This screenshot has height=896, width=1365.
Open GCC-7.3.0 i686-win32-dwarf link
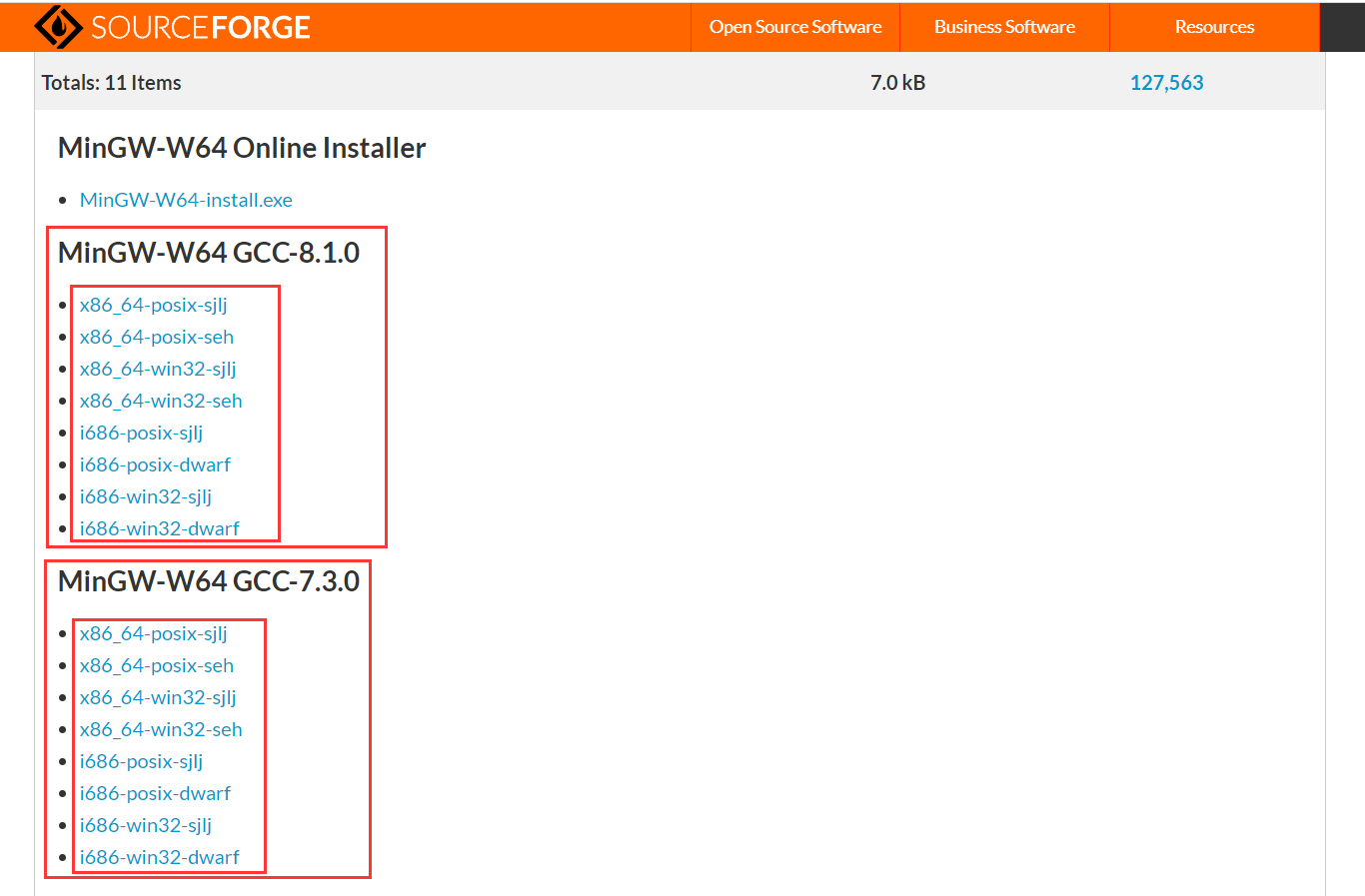[160, 857]
